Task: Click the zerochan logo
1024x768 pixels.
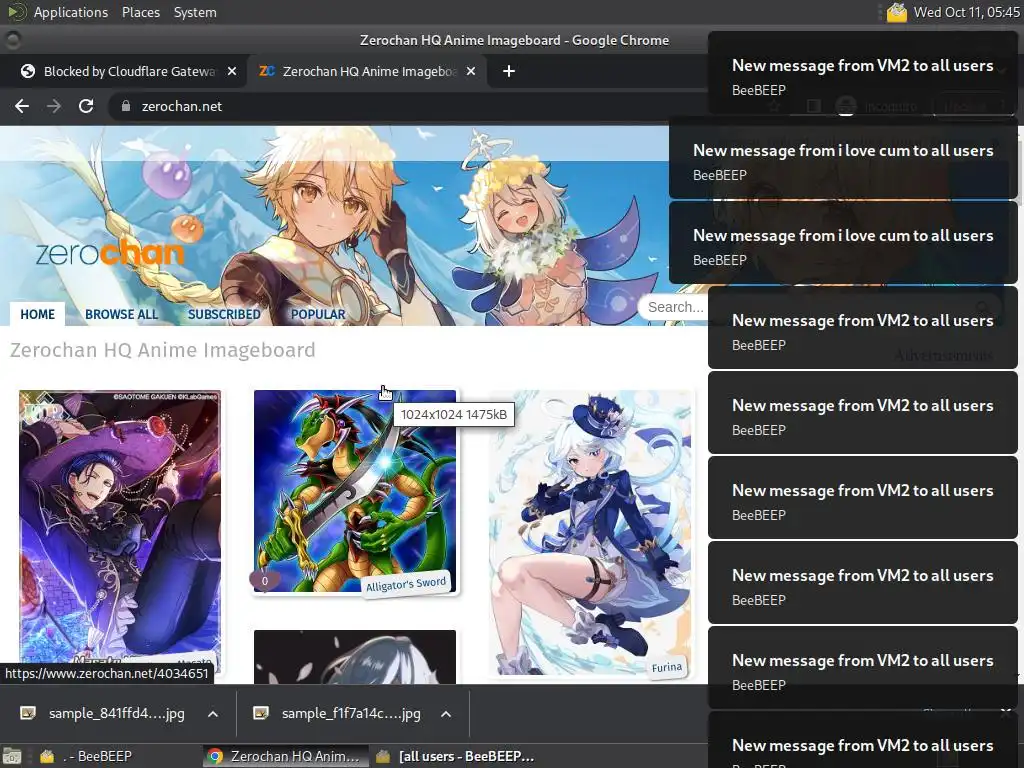Action: (x=110, y=252)
